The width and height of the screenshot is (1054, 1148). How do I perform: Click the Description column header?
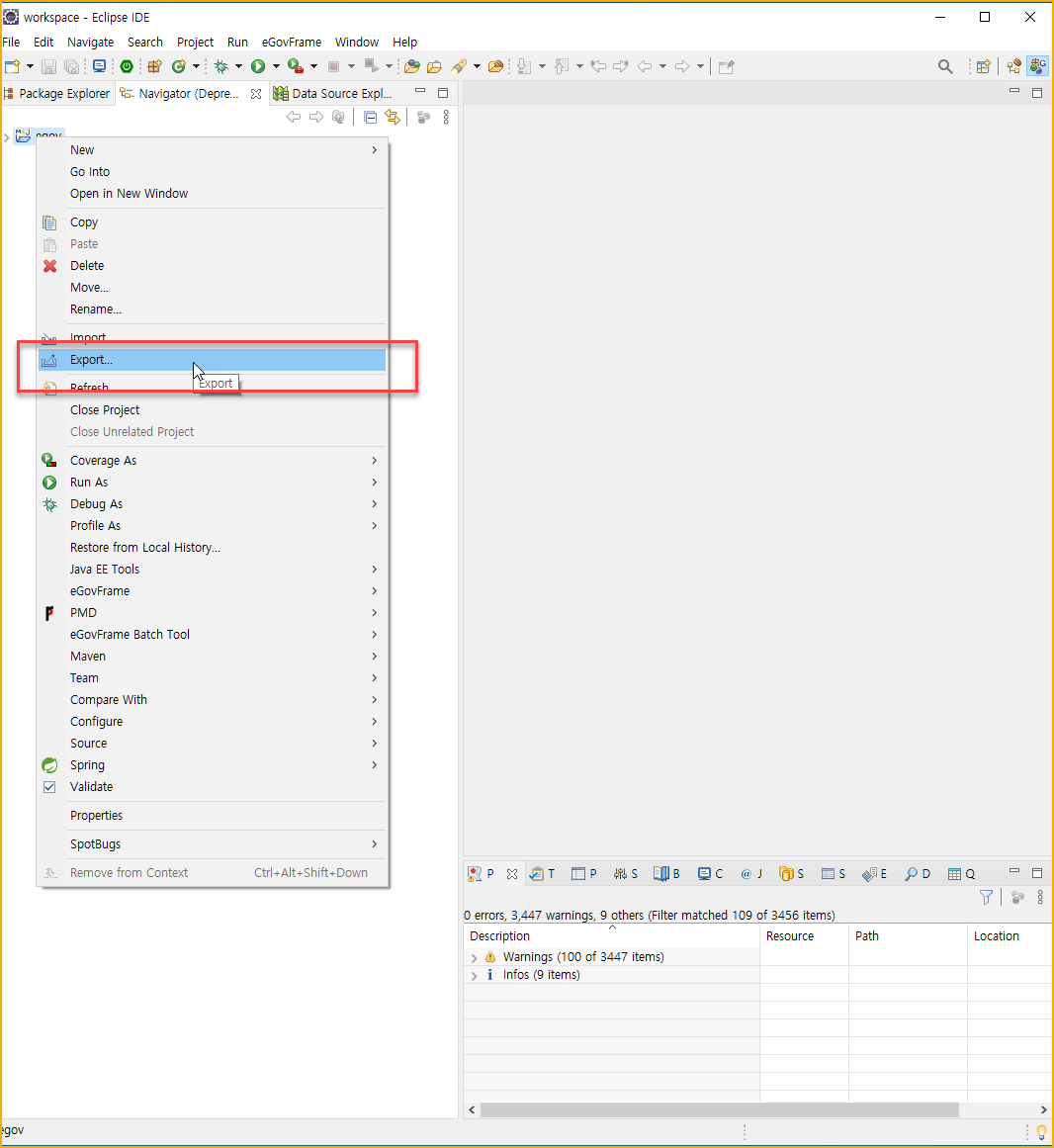click(x=612, y=936)
